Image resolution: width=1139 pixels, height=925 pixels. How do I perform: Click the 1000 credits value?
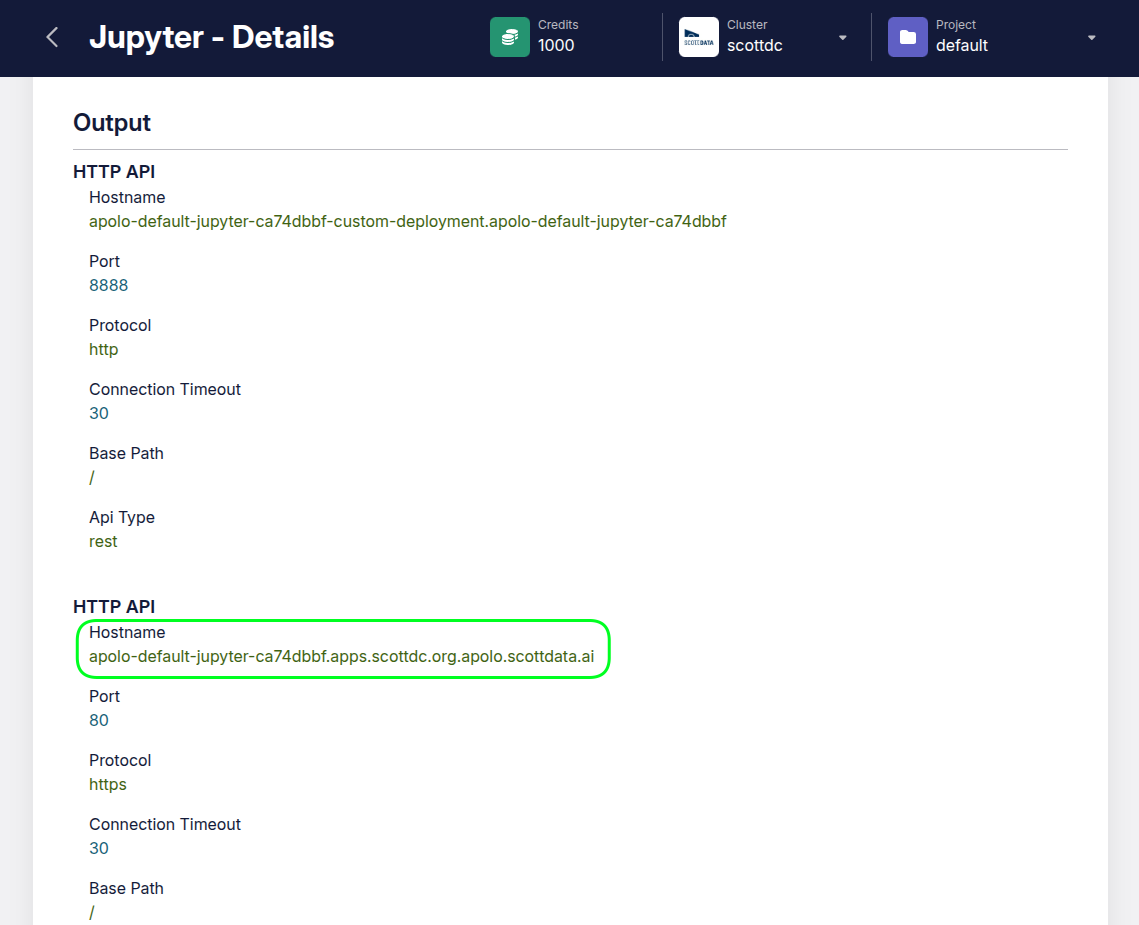pos(556,45)
